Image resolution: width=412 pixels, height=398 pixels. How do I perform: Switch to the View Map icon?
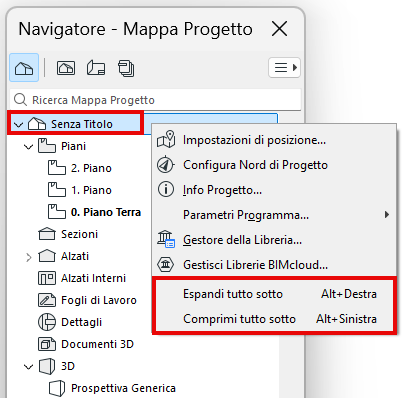click(66, 68)
